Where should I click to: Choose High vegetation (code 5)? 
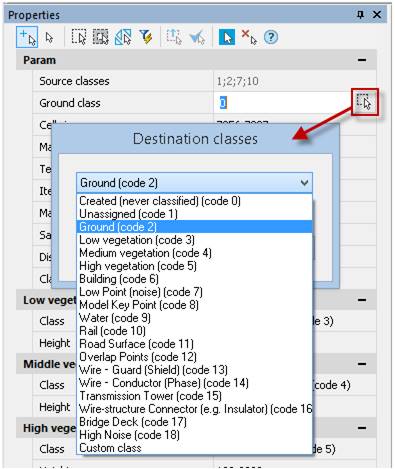(194, 266)
